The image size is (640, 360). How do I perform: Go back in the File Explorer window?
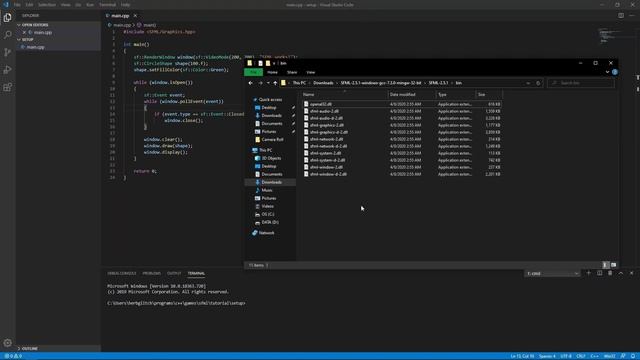click(x=251, y=83)
